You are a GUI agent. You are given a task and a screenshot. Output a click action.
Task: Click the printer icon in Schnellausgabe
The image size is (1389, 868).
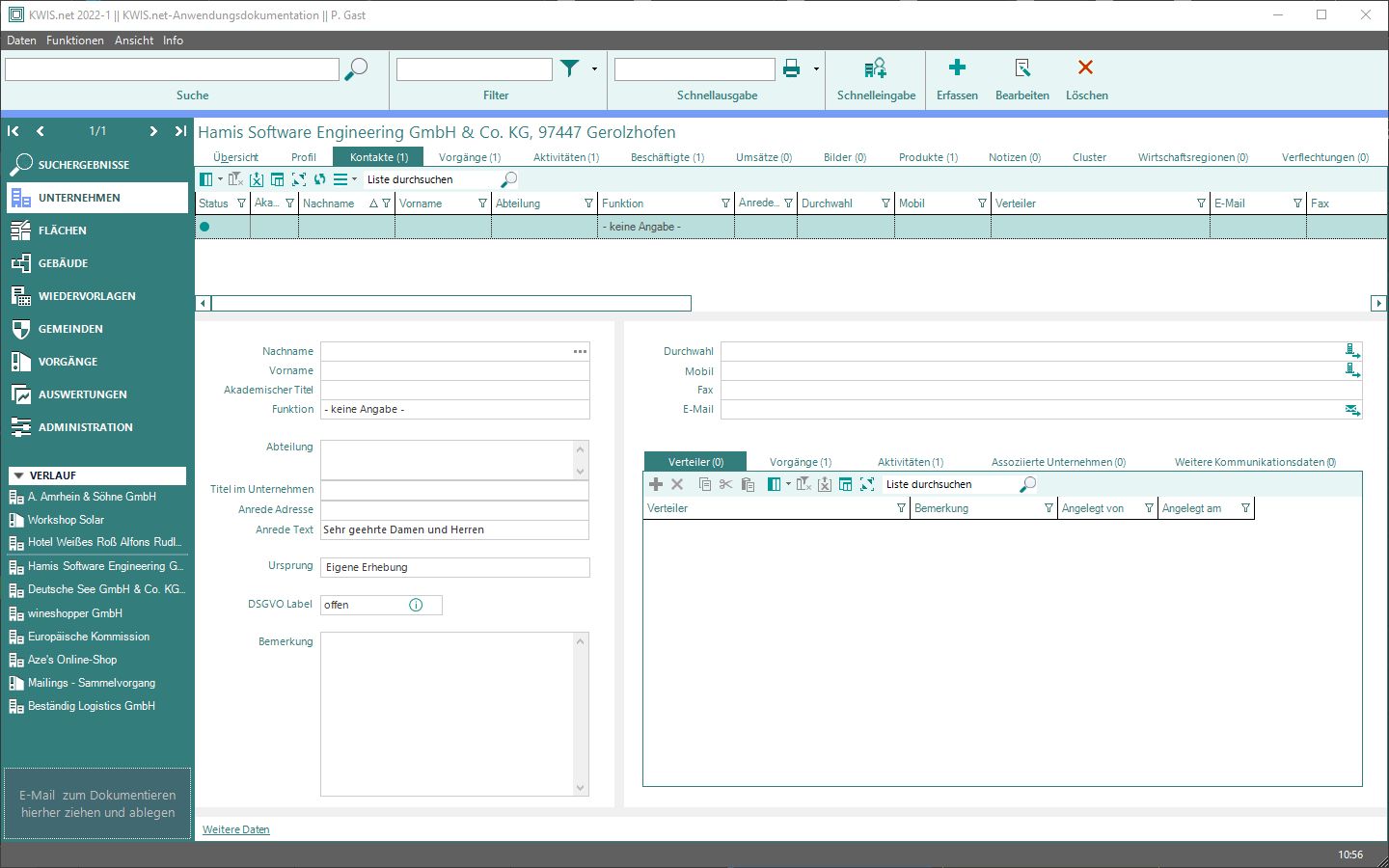click(x=792, y=68)
